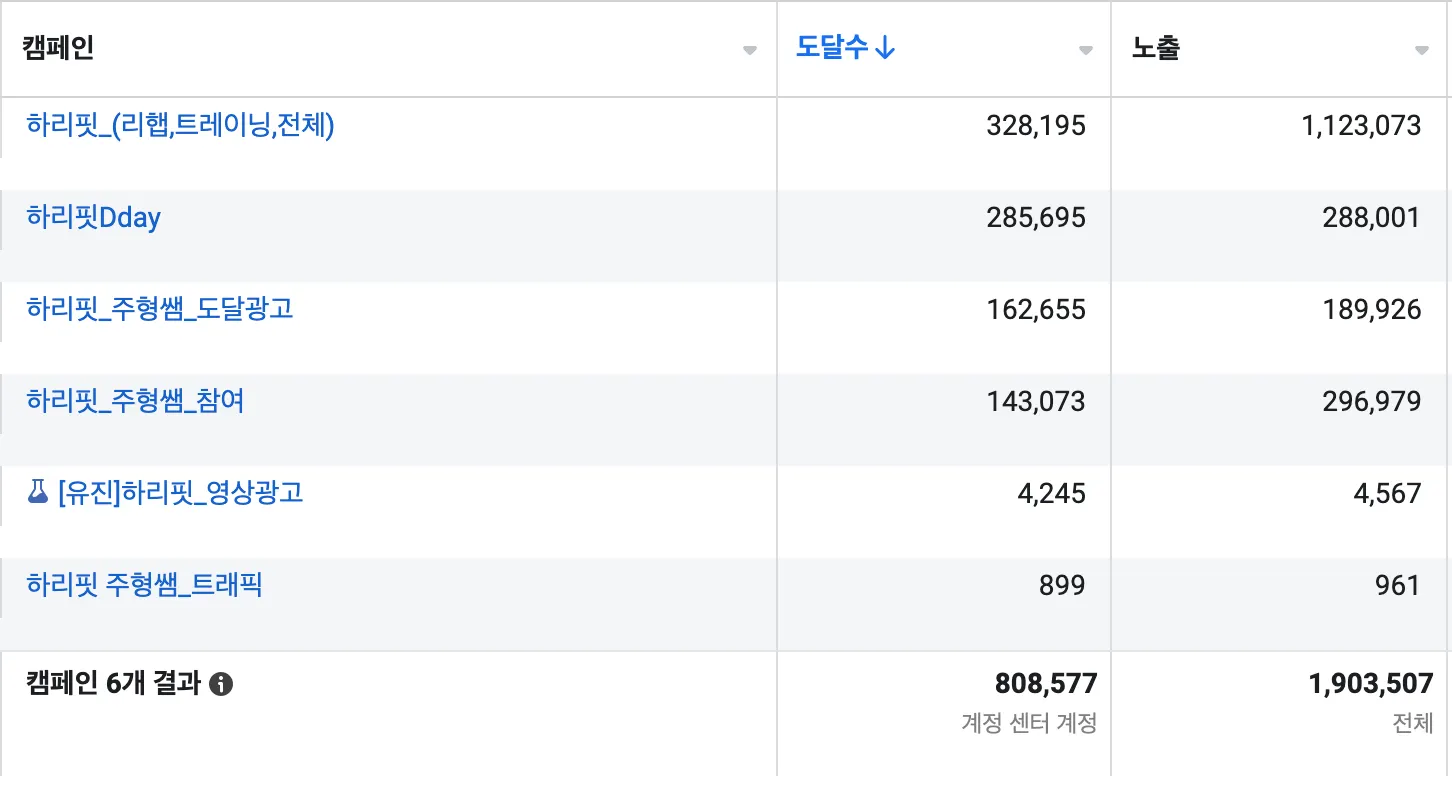Open the 노출 column dropdown arrow
Image resolution: width=1452 pixels, height=788 pixels.
click(x=1421, y=51)
